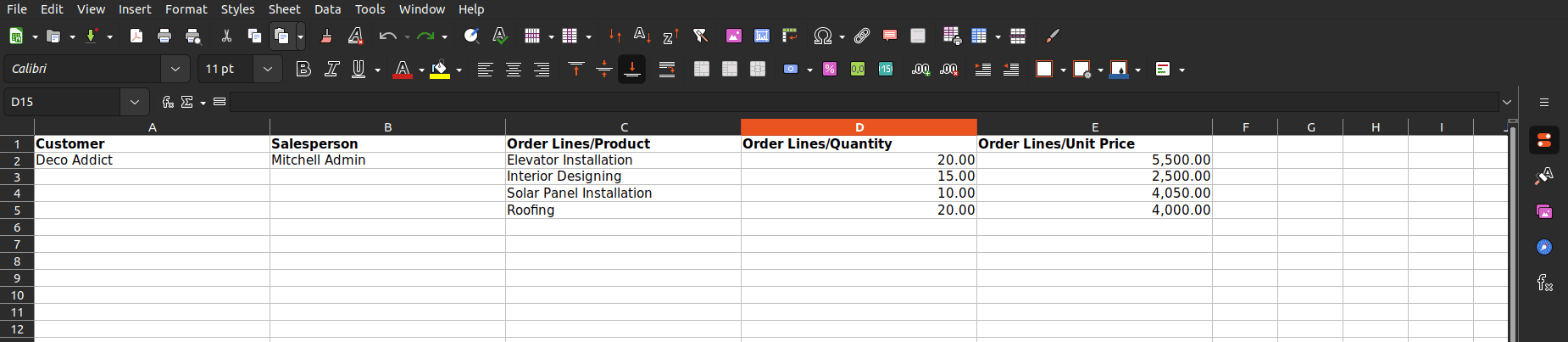Viewport: 1568px width, 342px height.
Task: Expand the formula bar
Action: (1507, 102)
